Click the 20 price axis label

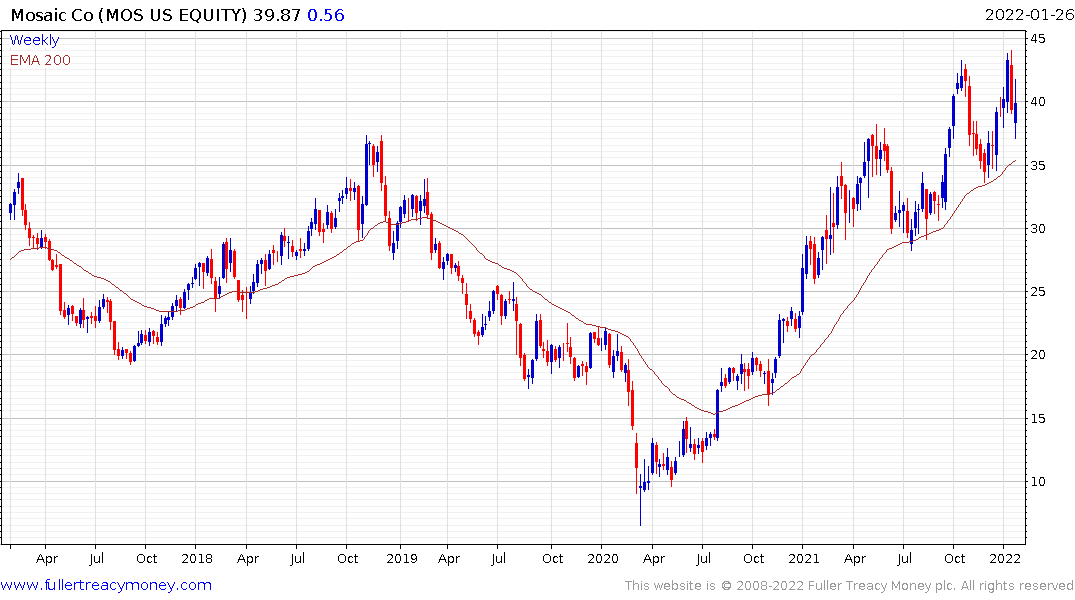coord(1038,355)
